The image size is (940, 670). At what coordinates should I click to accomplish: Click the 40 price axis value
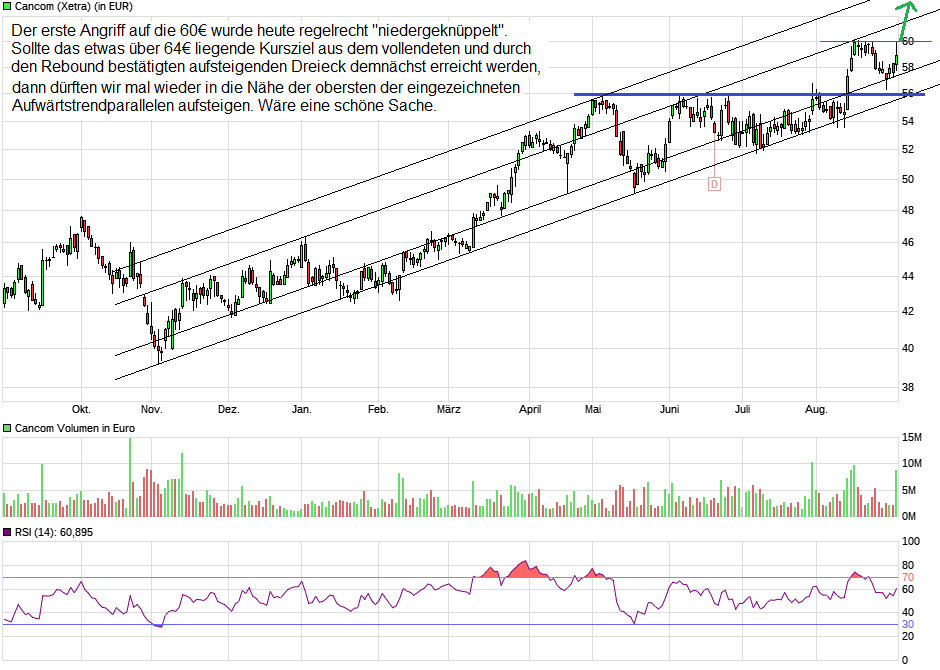[x=908, y=349]
